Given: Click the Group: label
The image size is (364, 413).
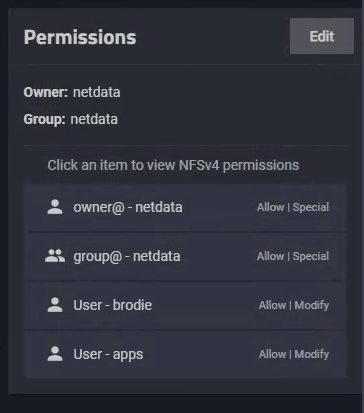Looking at the screenshot, I should (44, 119).
